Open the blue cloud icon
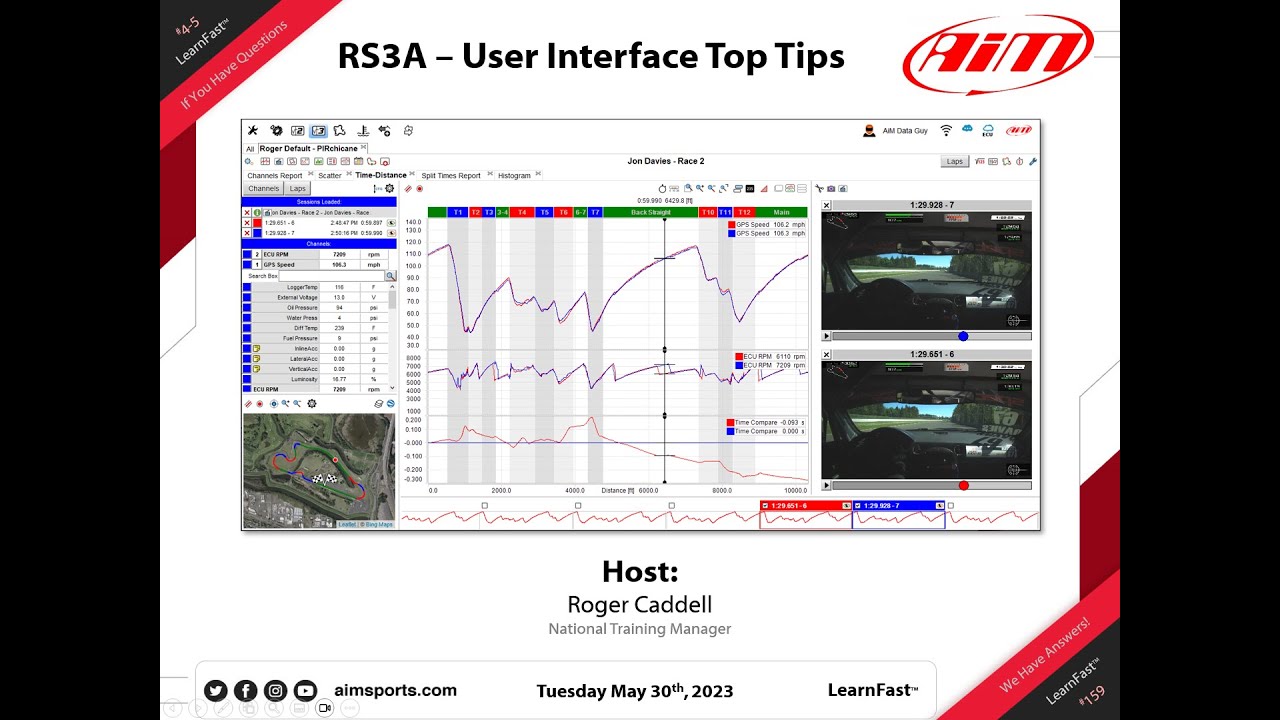The height and width of the screenshot is (720, 1280). (967, 129)
